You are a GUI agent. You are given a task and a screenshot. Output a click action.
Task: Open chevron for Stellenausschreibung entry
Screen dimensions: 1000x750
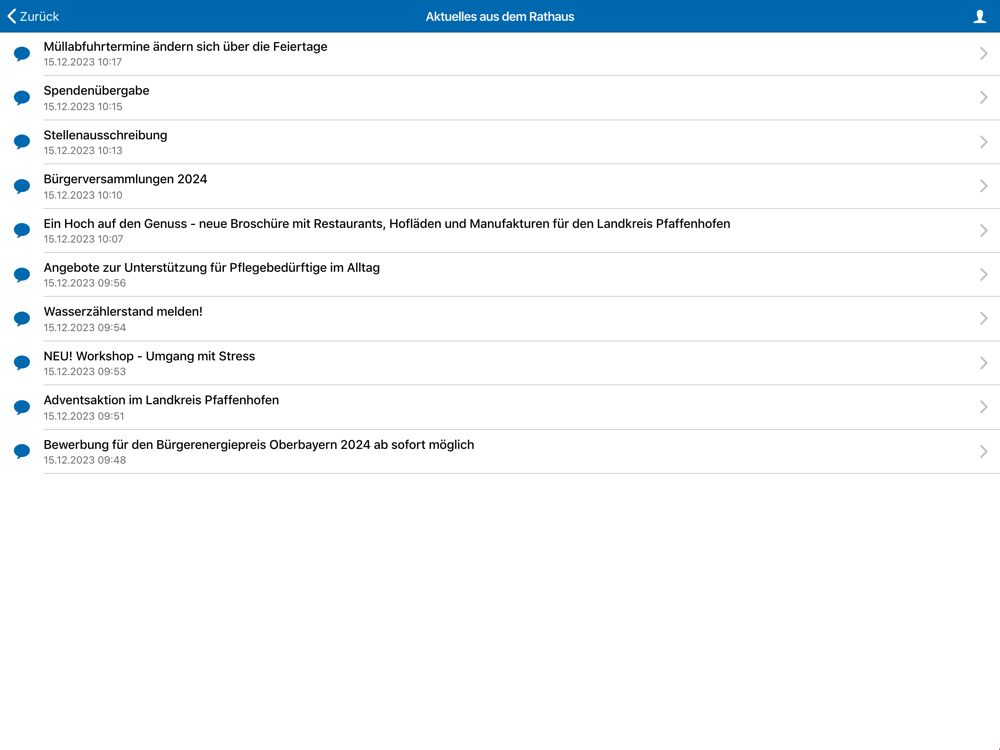point(983,142)
